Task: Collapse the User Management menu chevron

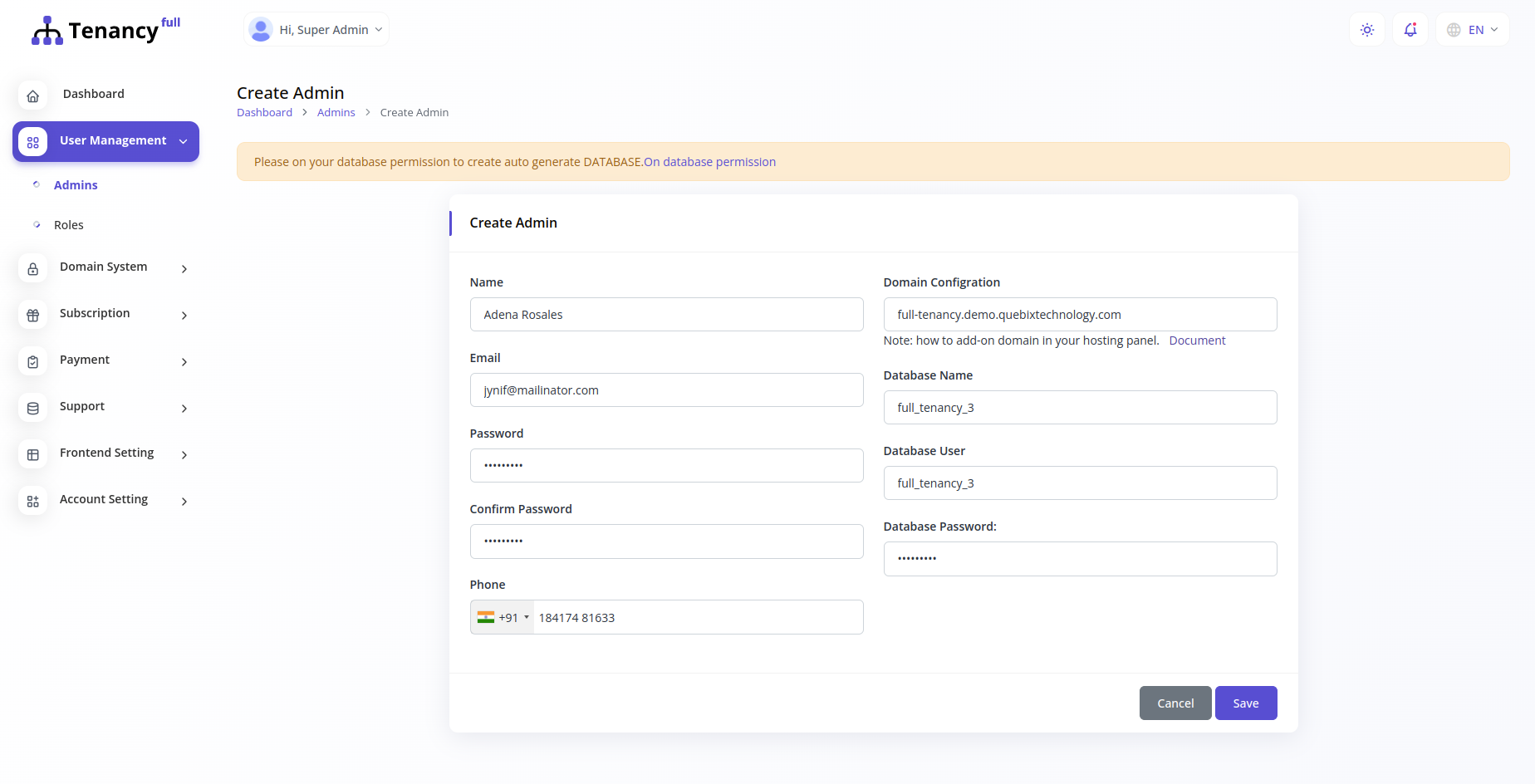Action: (x=184, y=141)
